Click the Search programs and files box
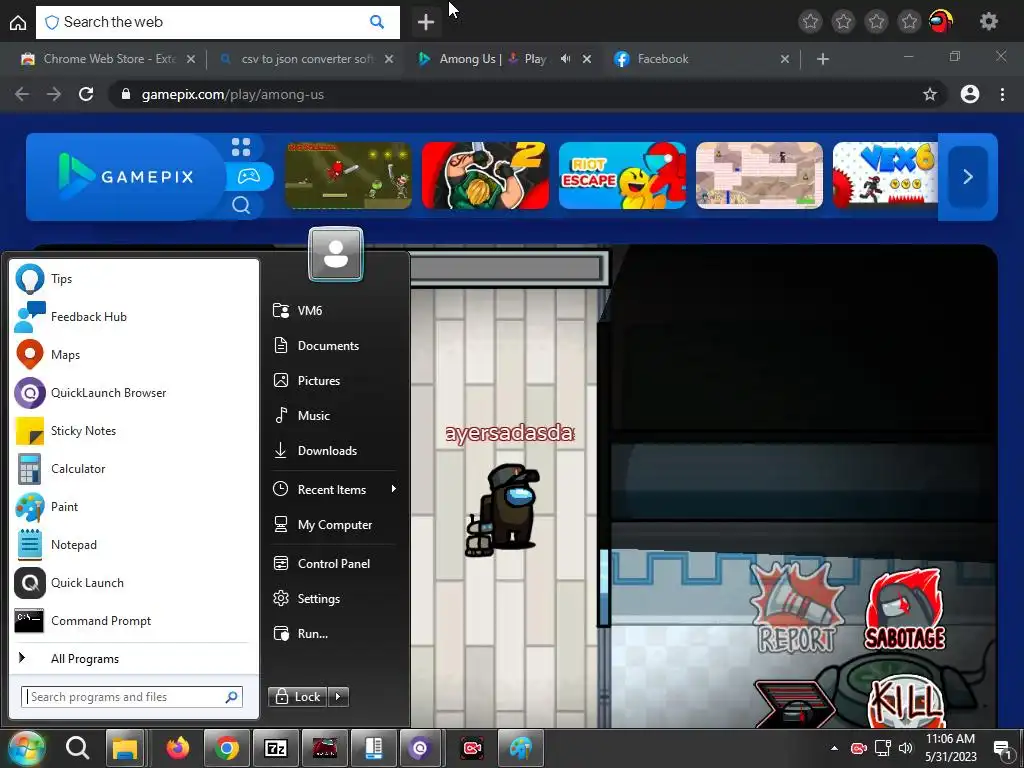 tap(132, 697)
